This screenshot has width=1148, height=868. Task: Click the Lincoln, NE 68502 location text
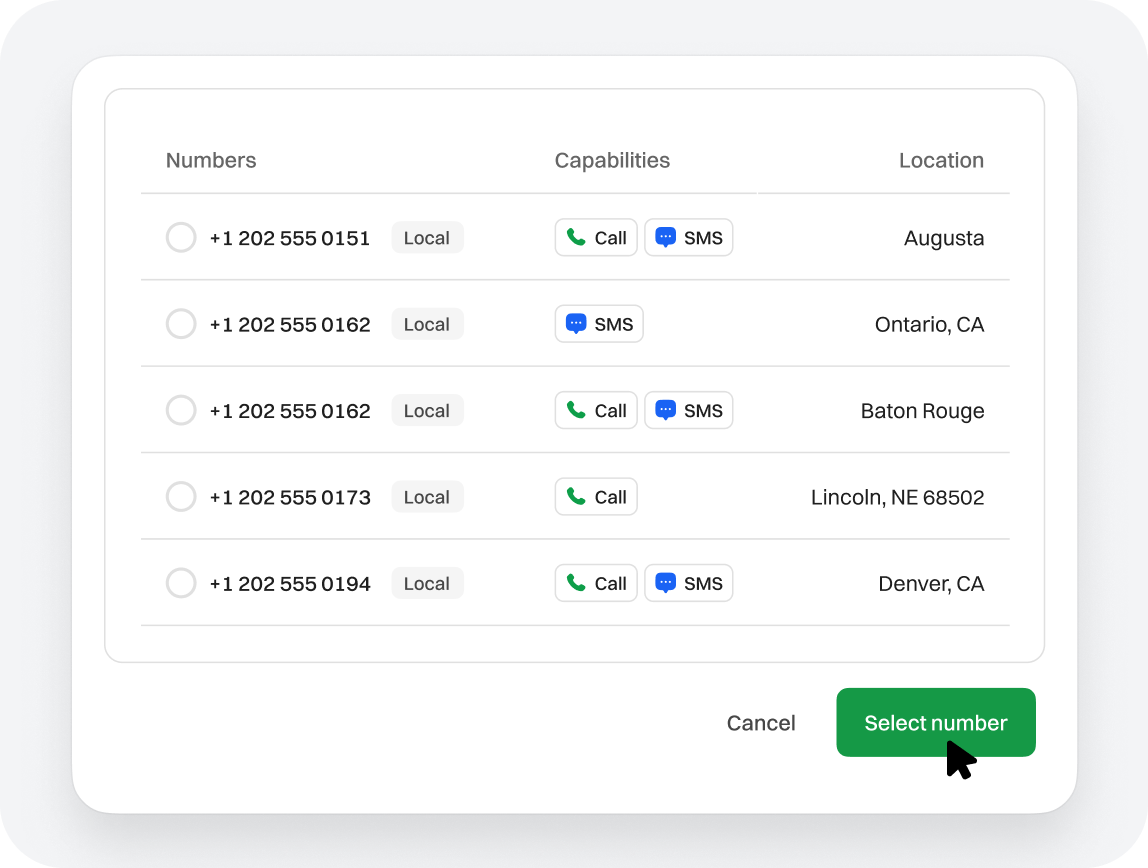(x=897, y=497)
